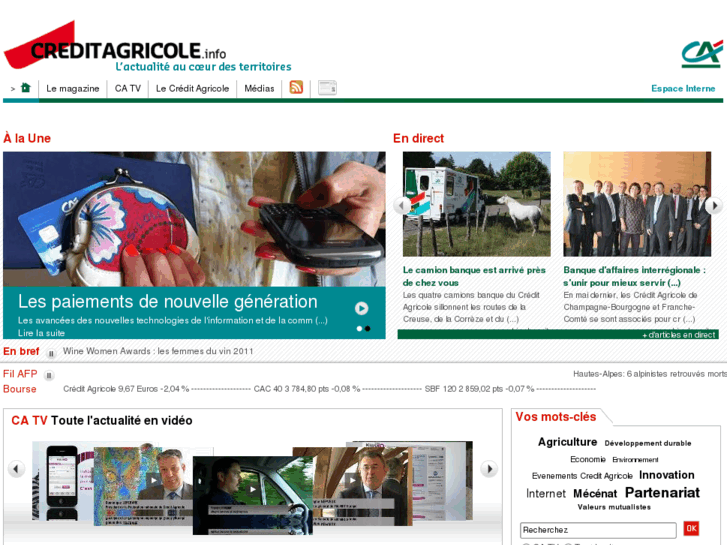Select the Agriculture keyword
The image size is (727, 545).
(x=567, y=442)
